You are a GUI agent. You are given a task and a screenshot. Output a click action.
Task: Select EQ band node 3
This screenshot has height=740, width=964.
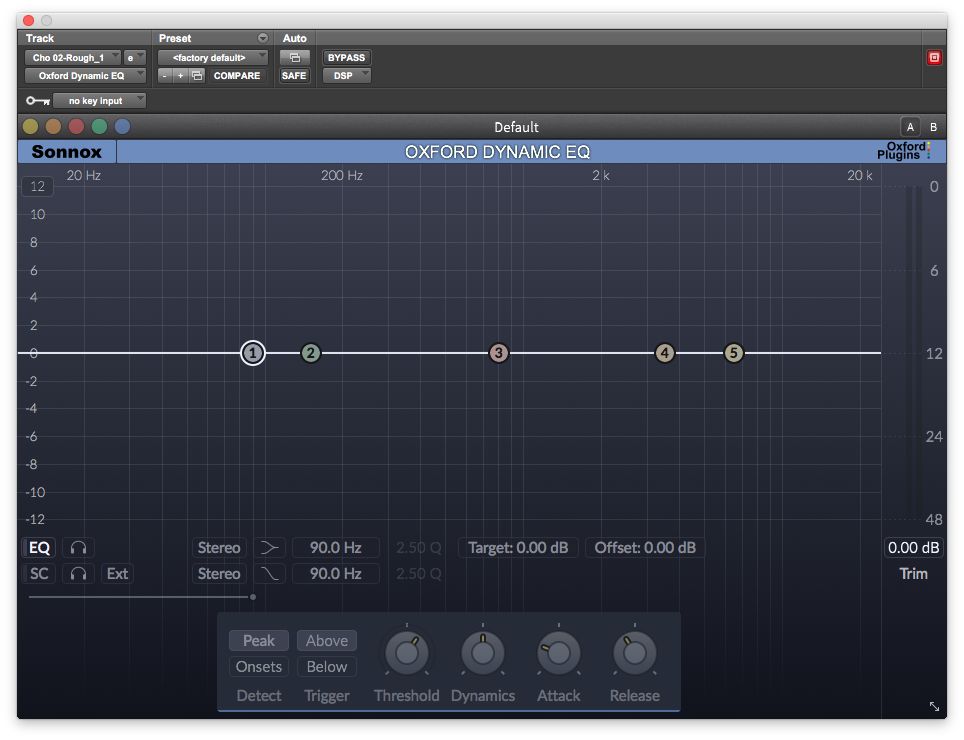pos(499,353)
